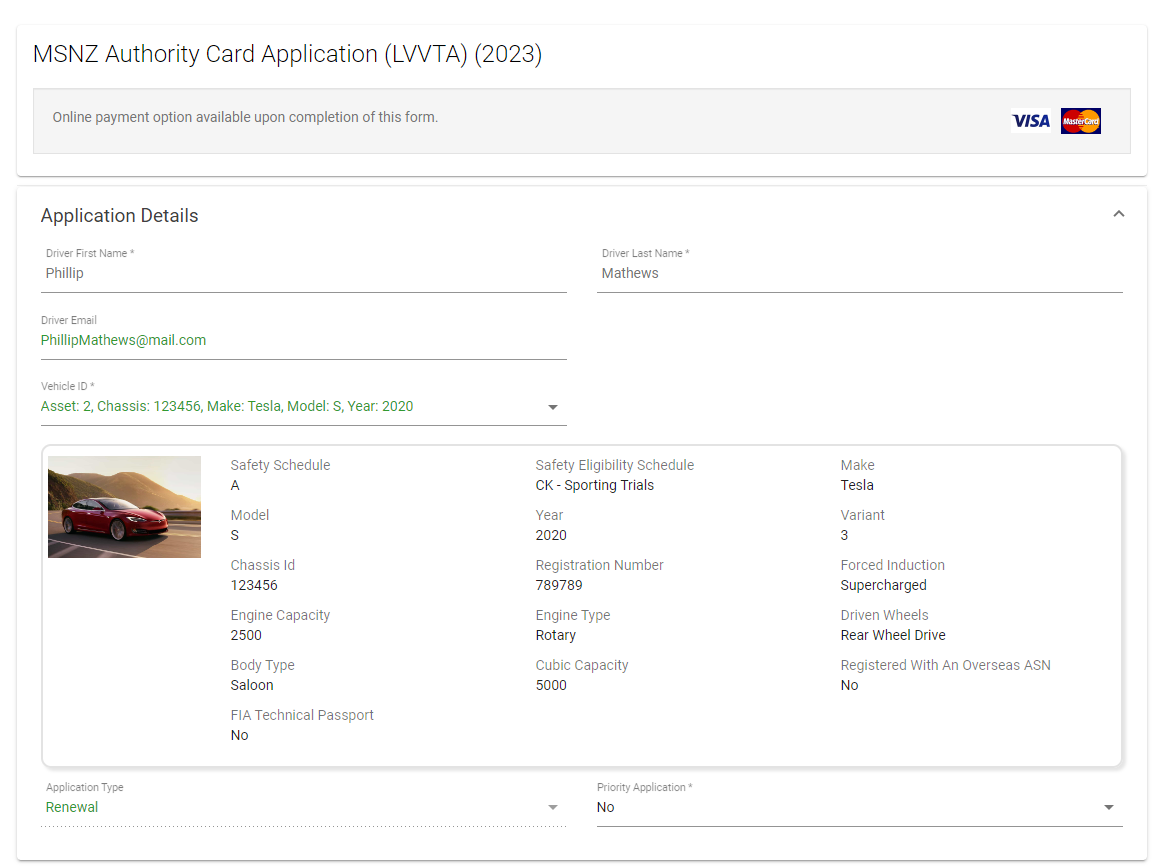Click the Registered With An Overseas ASN value
Screen dimensions: 1165x868
click(x=849, y=685)
